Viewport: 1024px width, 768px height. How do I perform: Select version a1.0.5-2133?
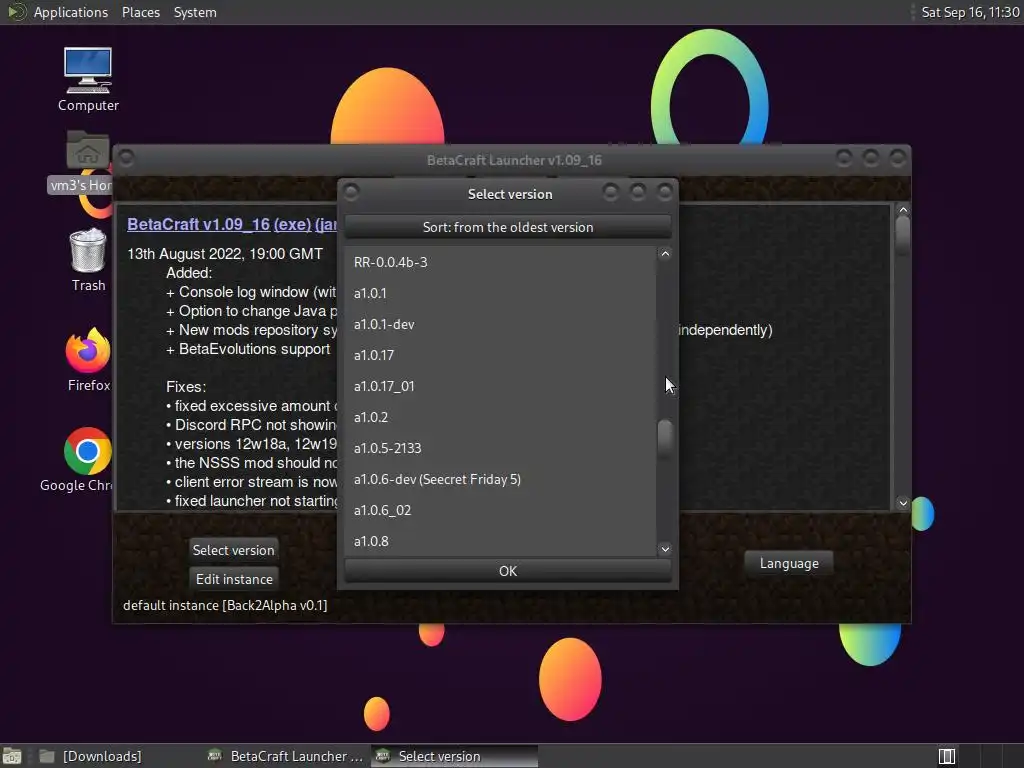[500, 448]
